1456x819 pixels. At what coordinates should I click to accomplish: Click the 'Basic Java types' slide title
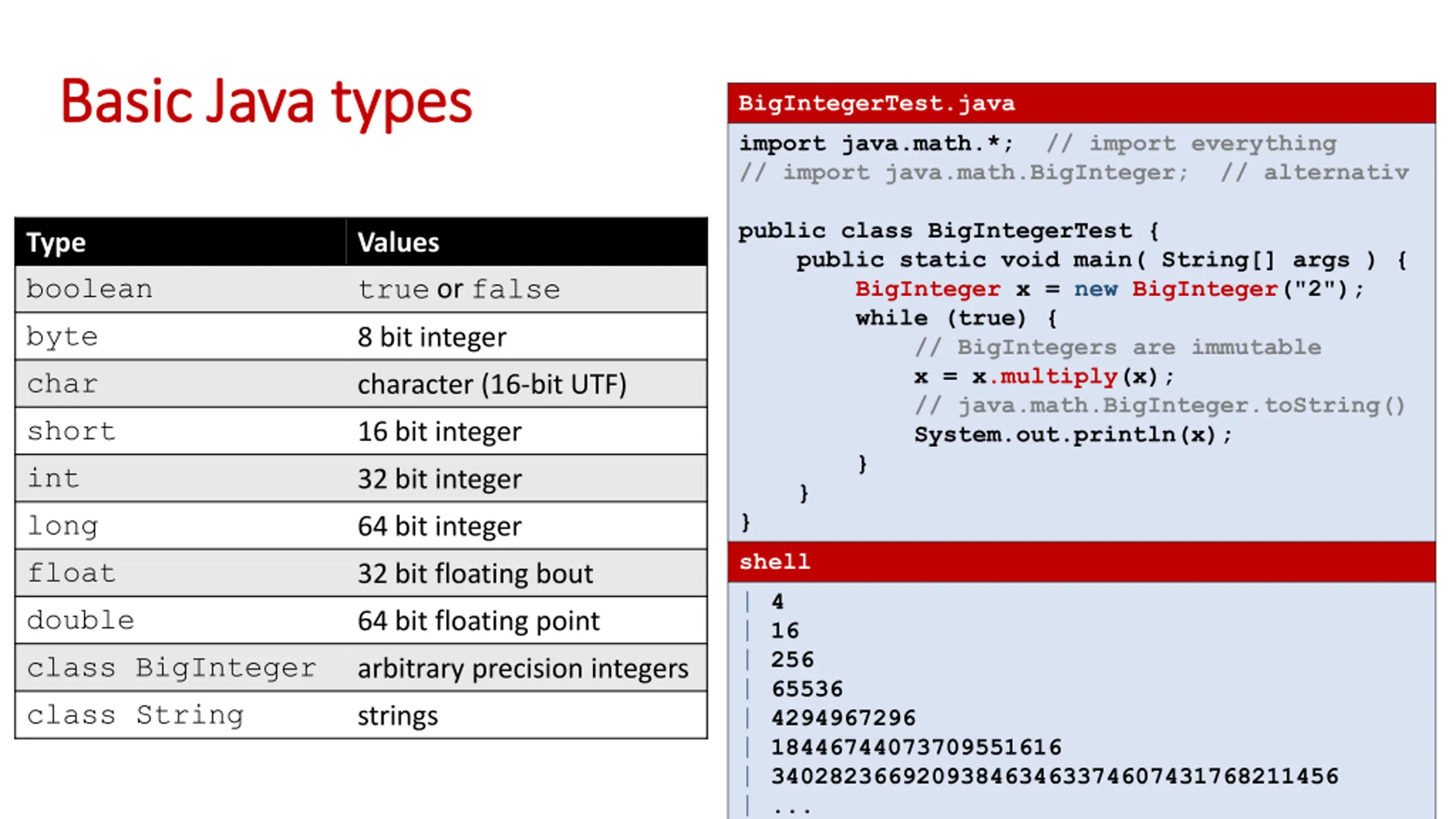pos(266,102)
